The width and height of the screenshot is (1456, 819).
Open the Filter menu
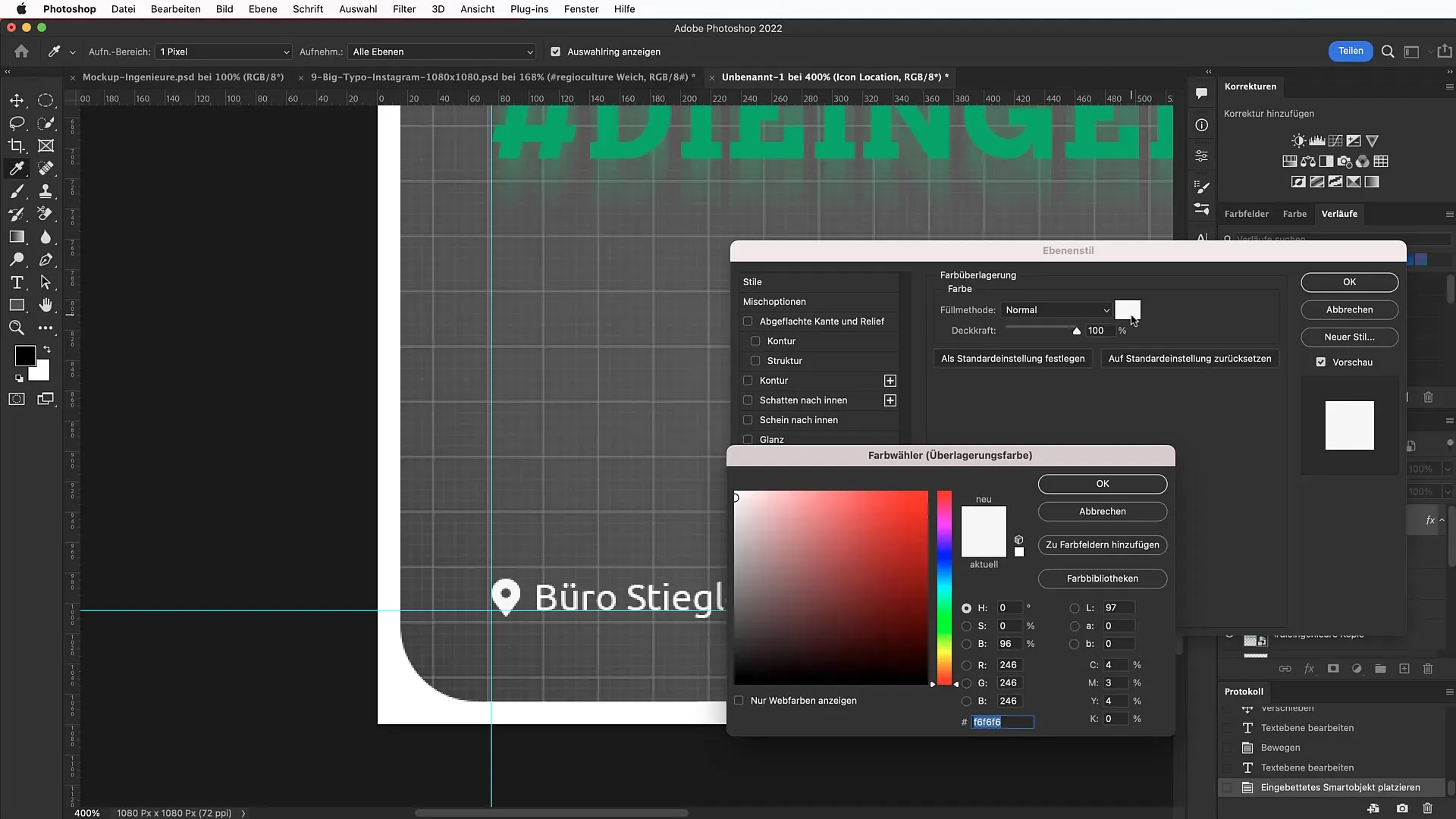404,9
